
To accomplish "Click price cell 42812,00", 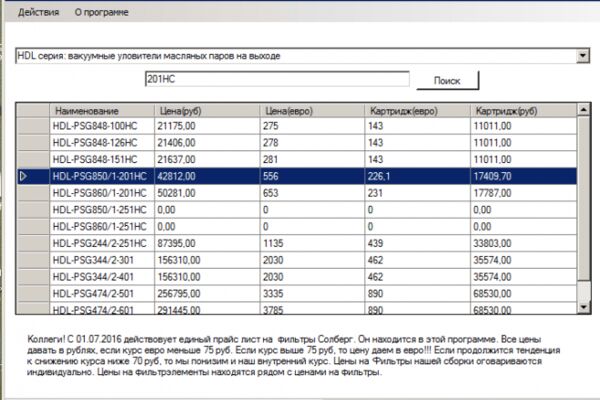I will [x=207, y=176].
